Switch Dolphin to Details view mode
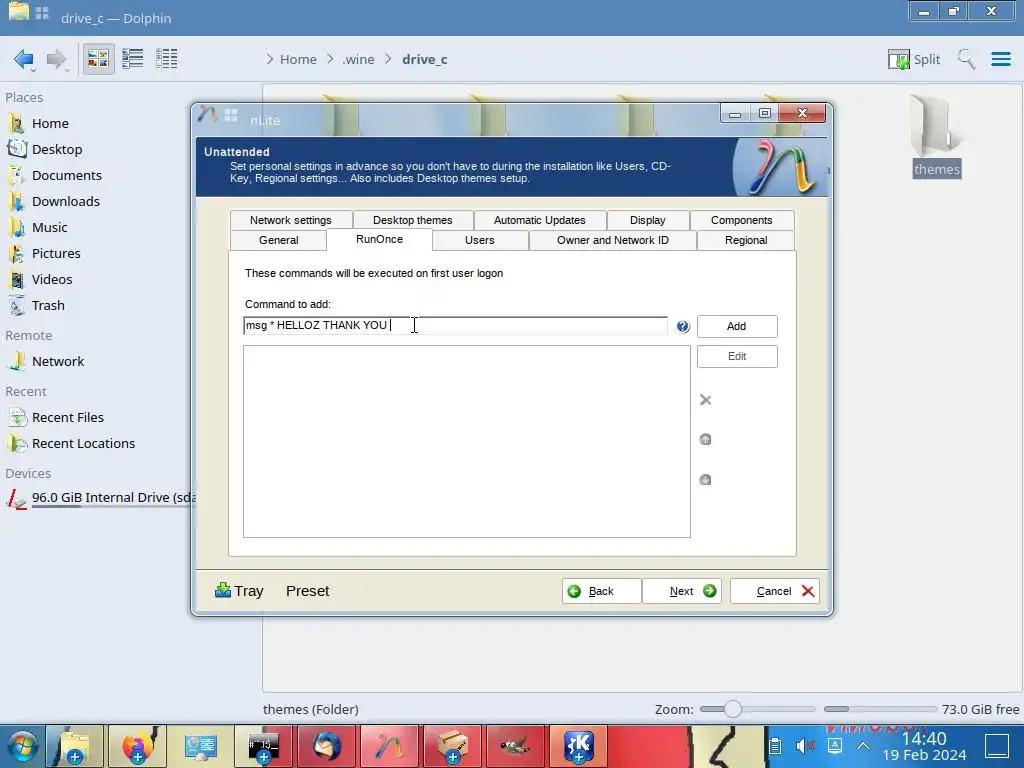This screenshot has width=1024, height=768. click(167, 59)
